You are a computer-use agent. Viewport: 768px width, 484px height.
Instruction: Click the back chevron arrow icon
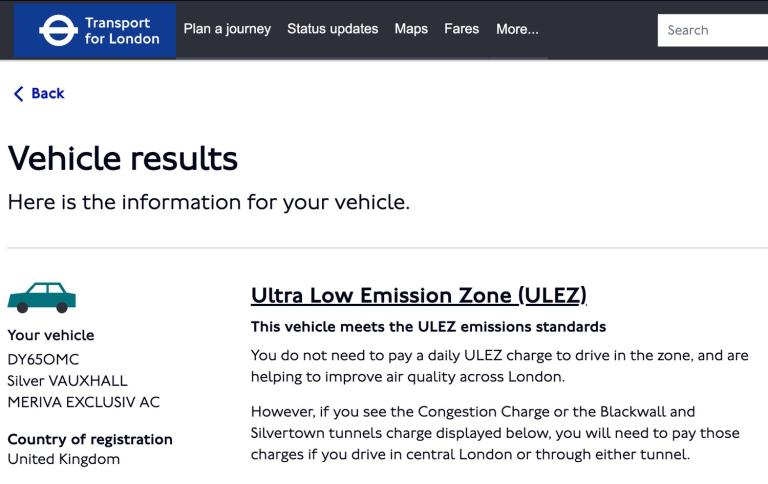(18, 94)
